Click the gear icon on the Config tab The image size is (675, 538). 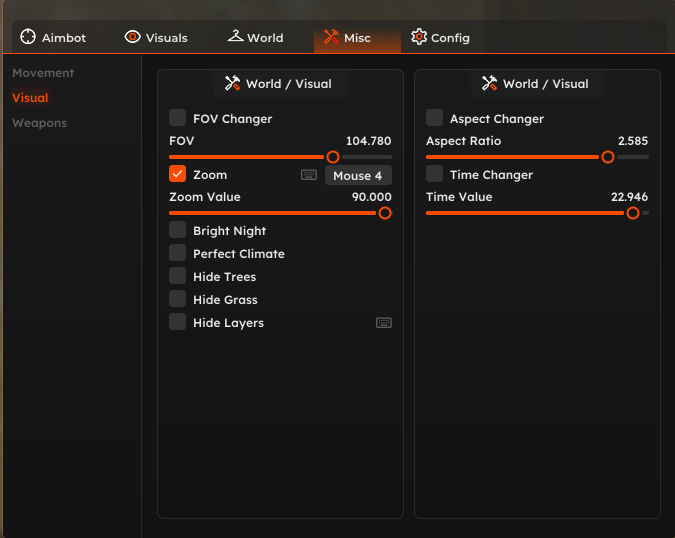point(419,37)
